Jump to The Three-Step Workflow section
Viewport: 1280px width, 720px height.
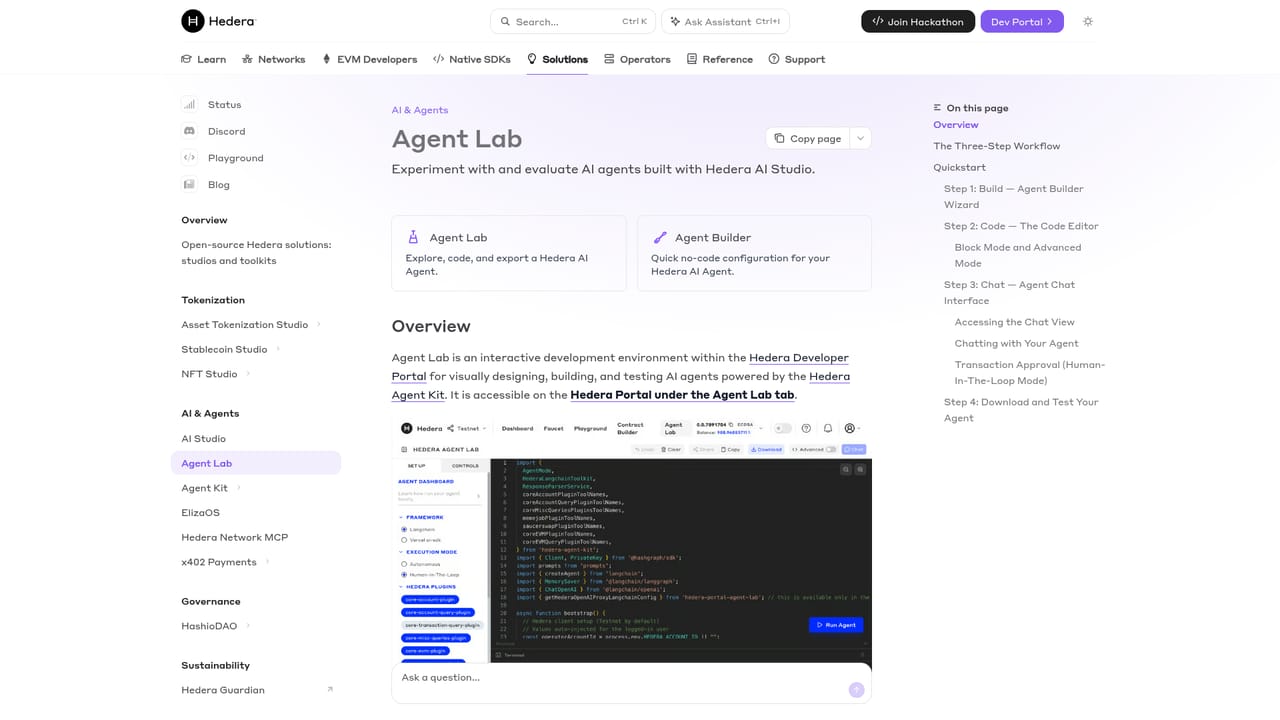[x=996, y=146]
